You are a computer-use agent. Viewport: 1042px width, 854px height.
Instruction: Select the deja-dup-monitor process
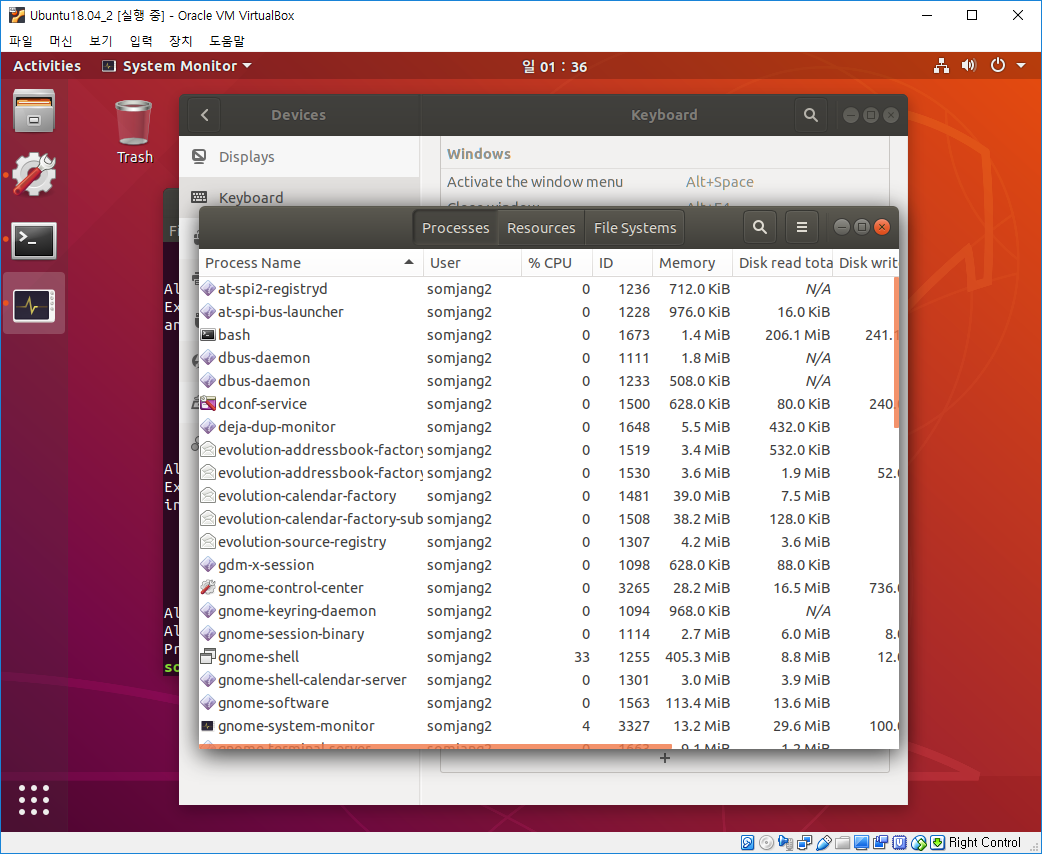pyautogui.click(x=548, y=427)
